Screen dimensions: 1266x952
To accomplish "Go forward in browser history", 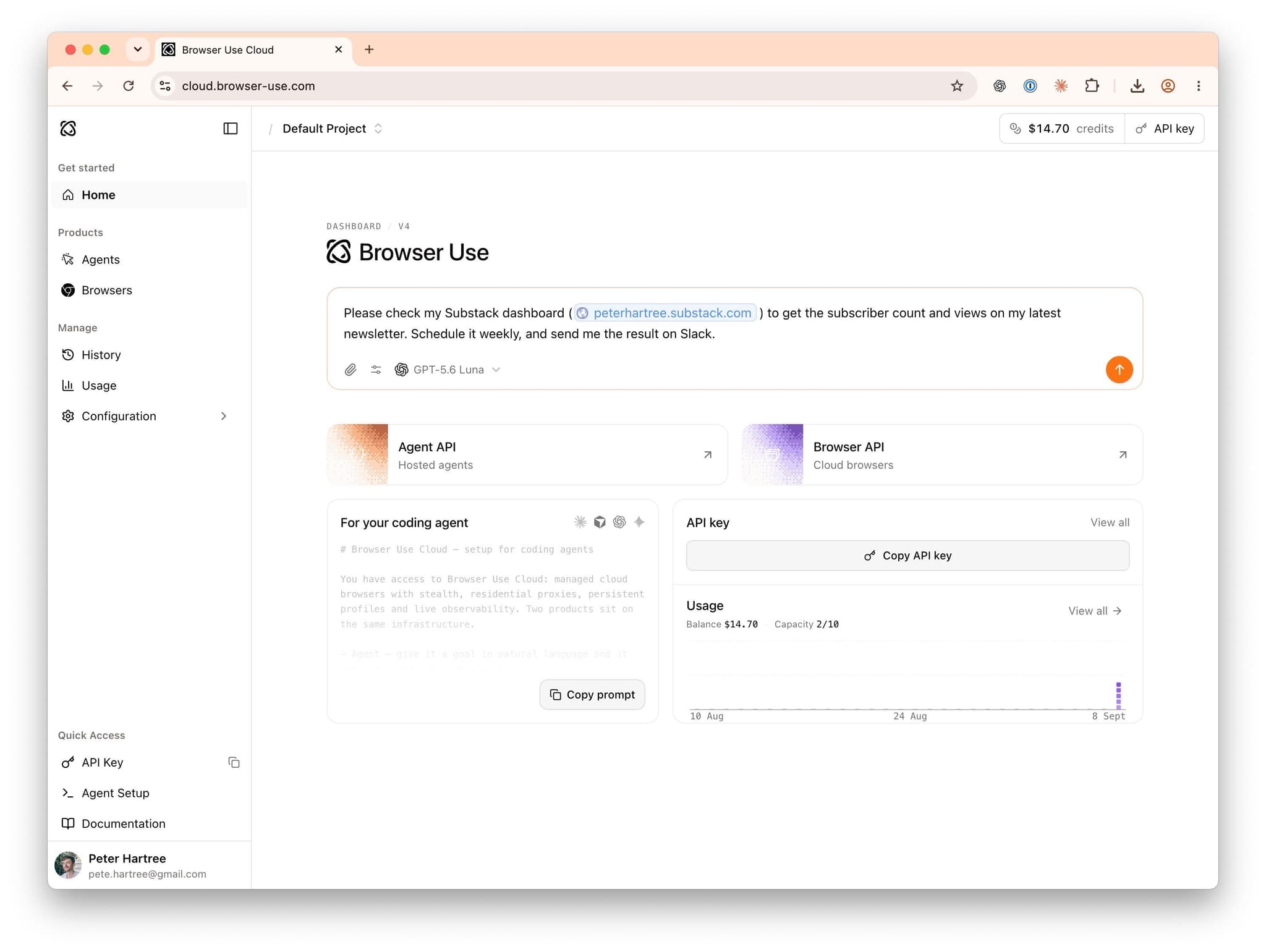I will click(x=98, y=86).
